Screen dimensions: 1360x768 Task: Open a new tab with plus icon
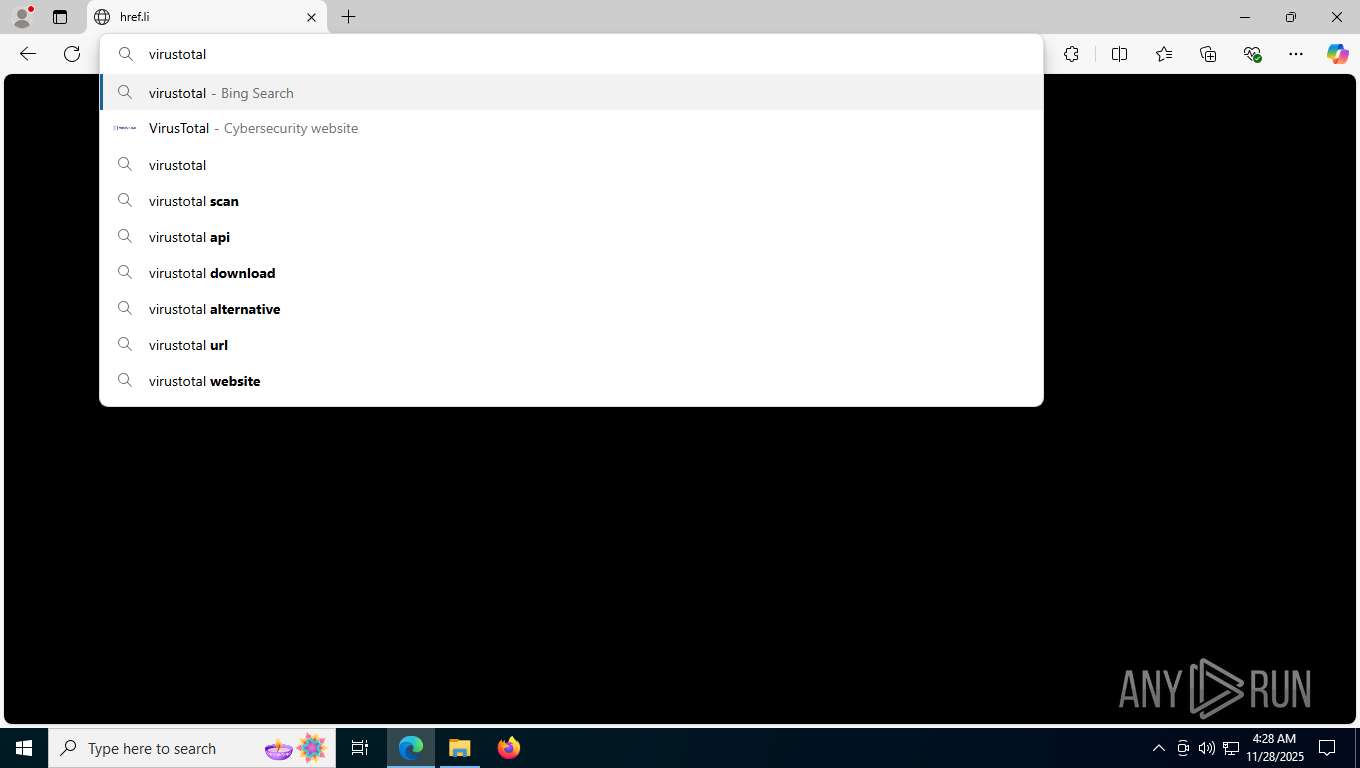click(x=348, y=17)
